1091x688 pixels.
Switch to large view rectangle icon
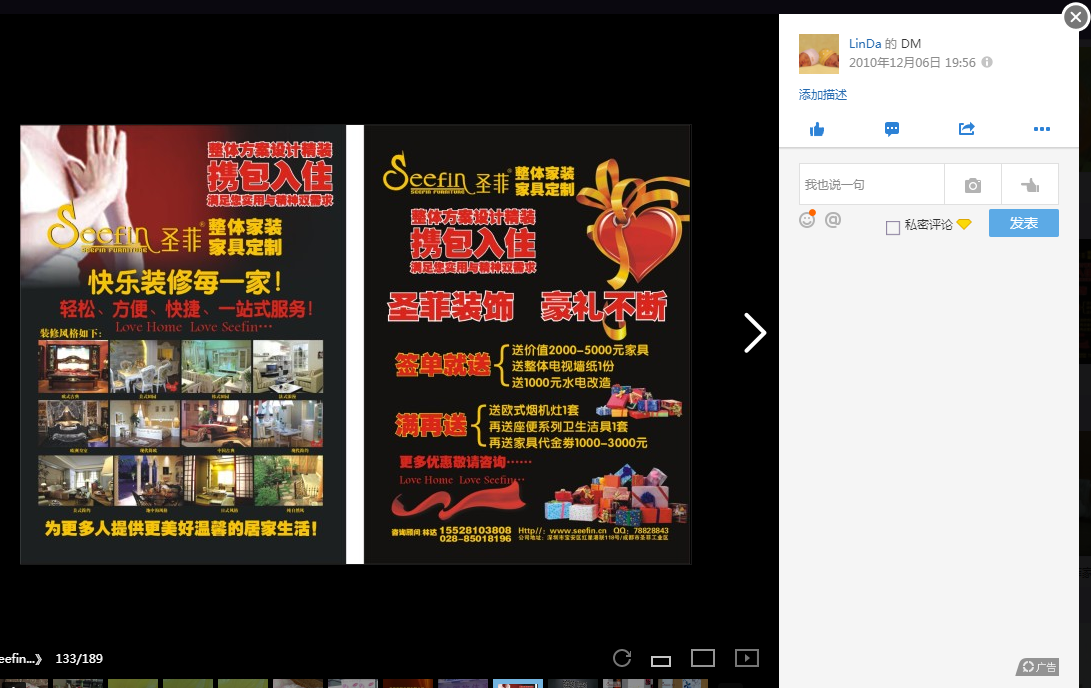click(703, 657)
